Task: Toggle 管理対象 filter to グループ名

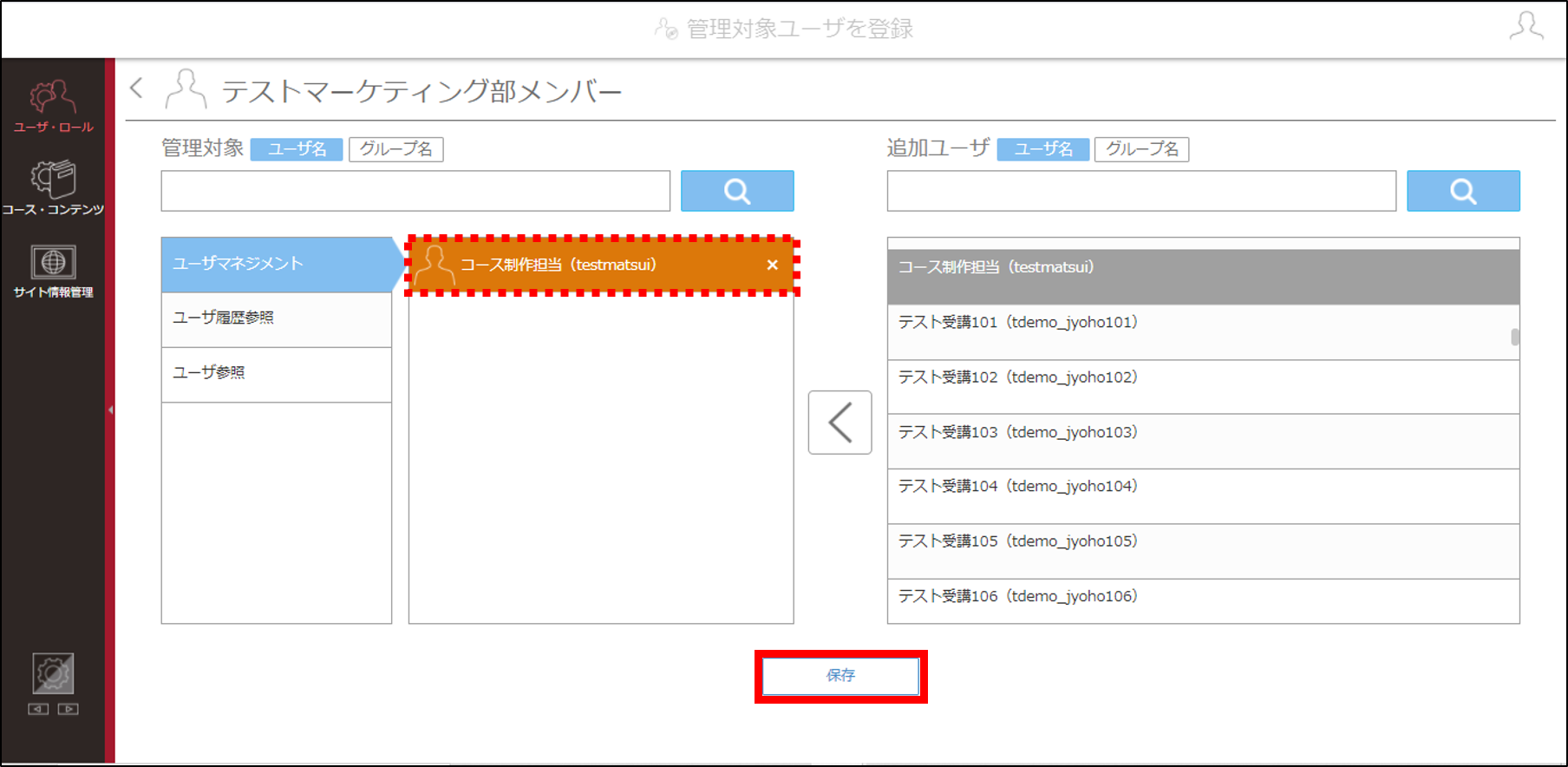Action: [x=396, y=149]
